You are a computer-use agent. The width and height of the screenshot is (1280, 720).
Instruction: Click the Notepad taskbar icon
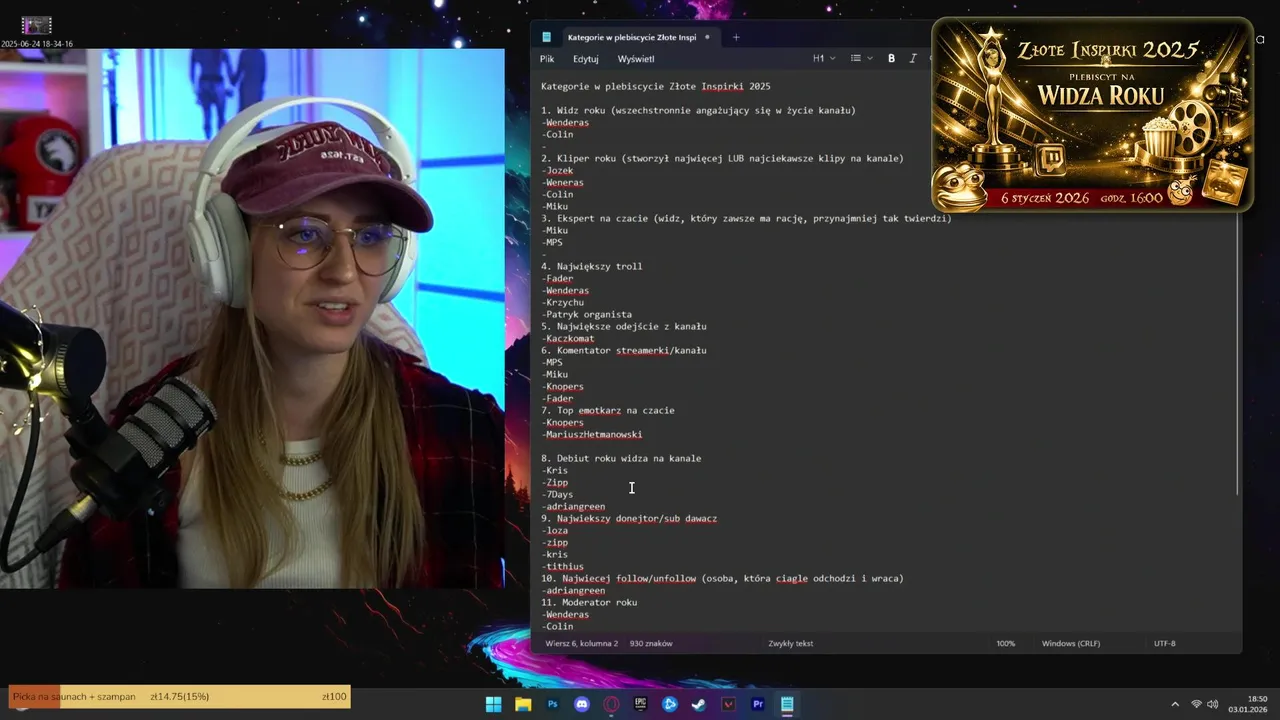787,704
